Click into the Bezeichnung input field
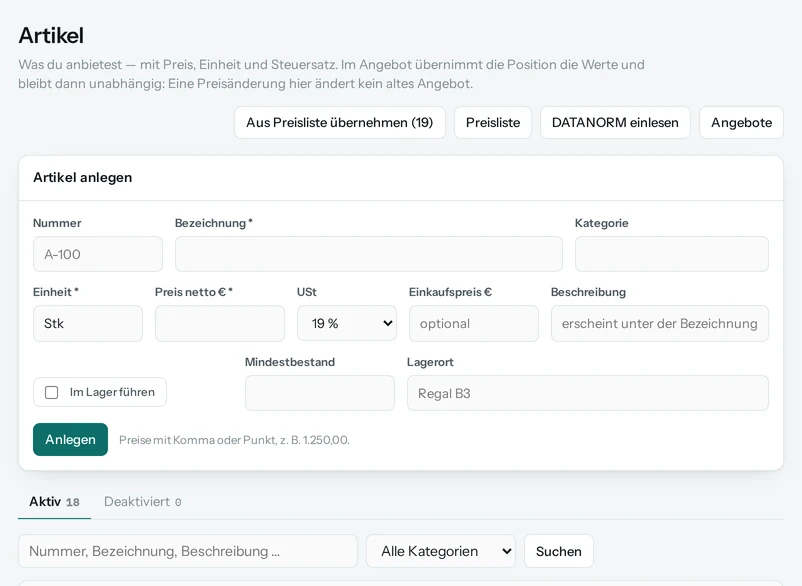This screenshot has width=802, height=586. 369,254
